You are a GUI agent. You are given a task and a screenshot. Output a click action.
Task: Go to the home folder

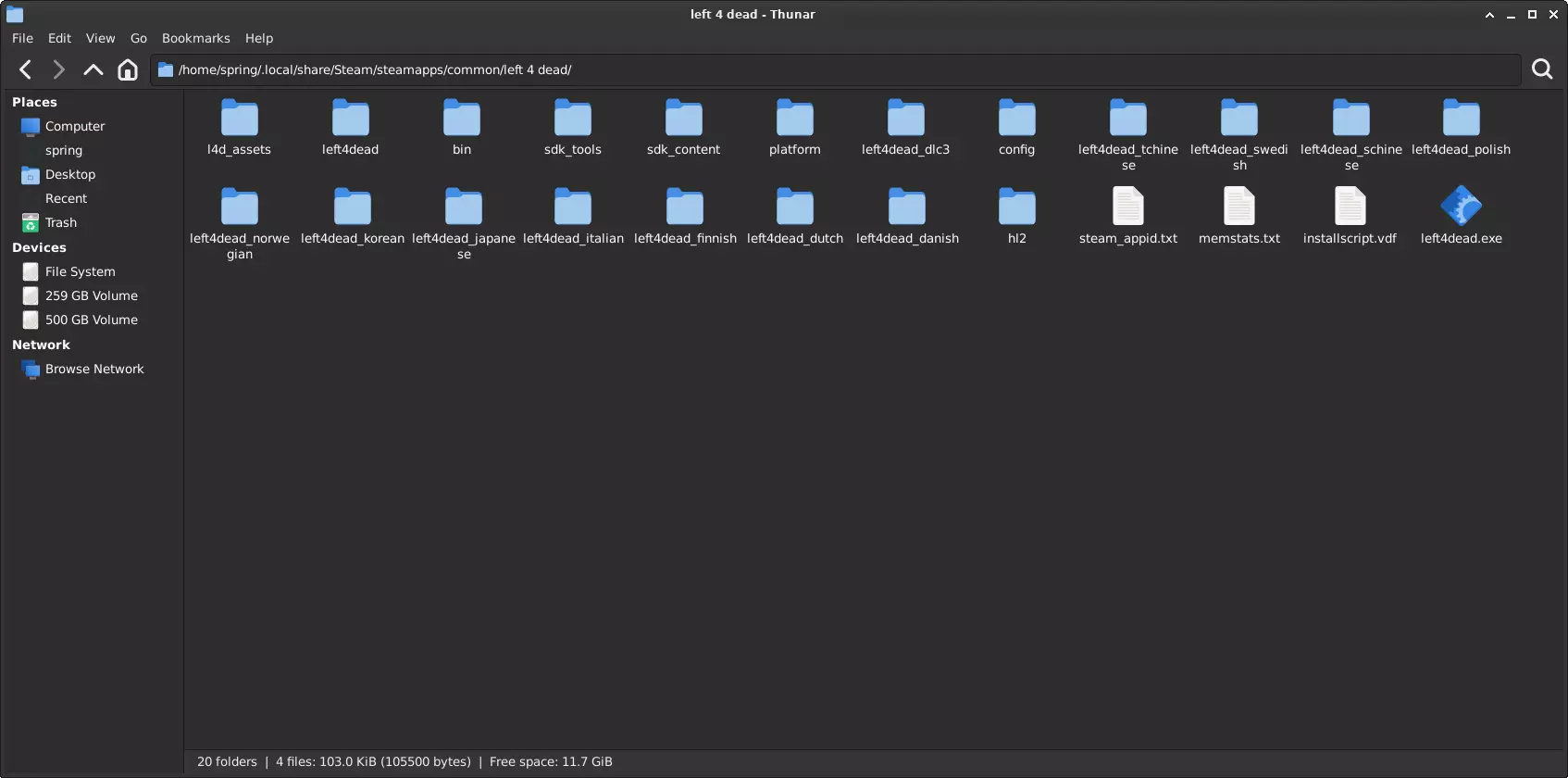coord(128,69)
